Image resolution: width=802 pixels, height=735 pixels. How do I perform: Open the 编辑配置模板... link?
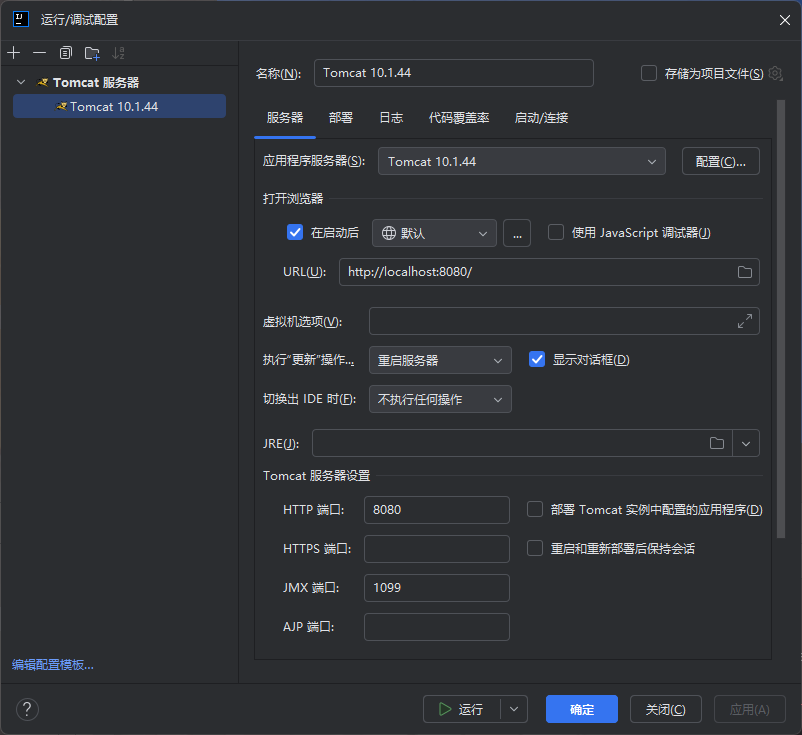point(53,664)
